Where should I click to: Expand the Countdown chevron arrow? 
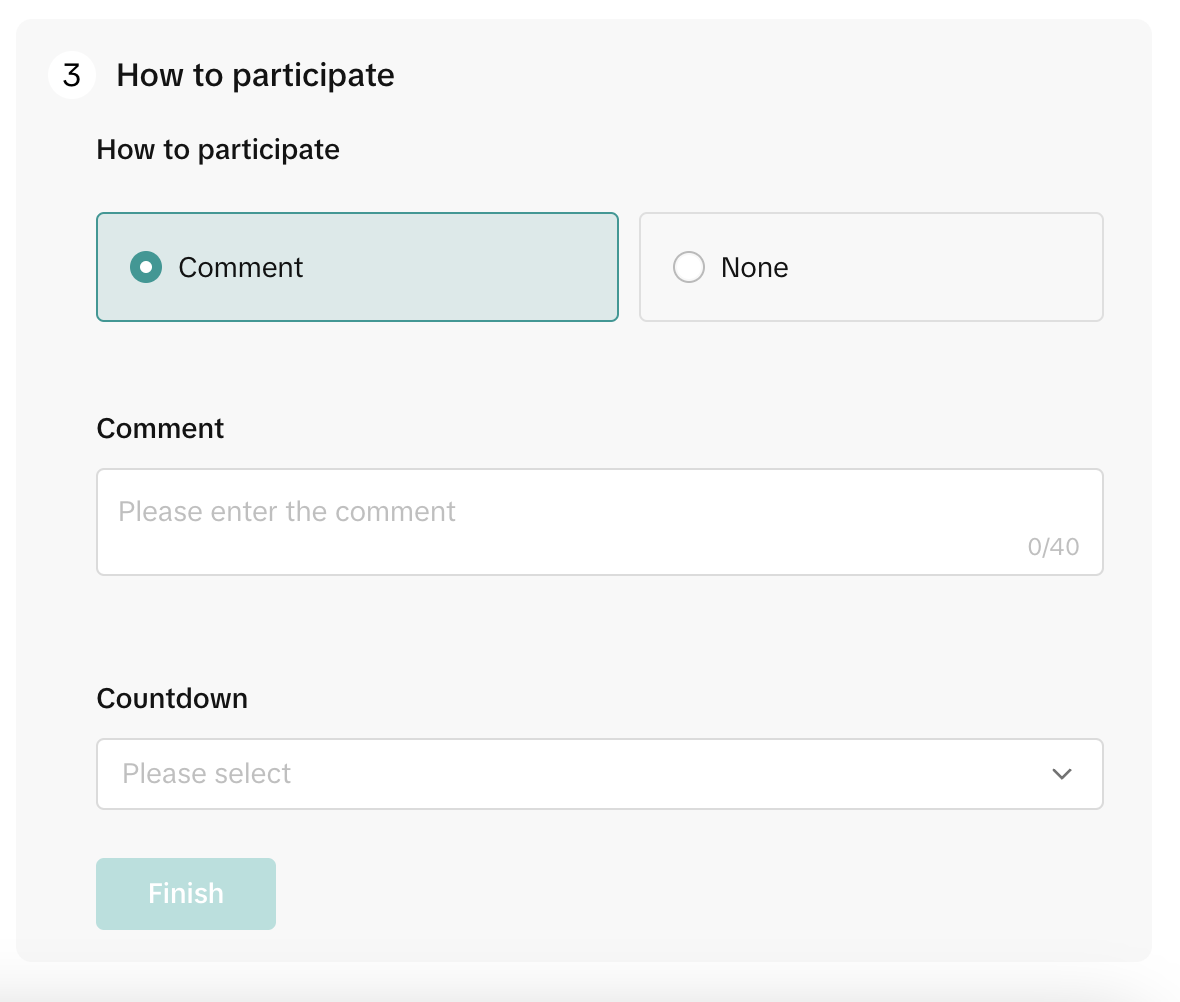(1062, 774)
